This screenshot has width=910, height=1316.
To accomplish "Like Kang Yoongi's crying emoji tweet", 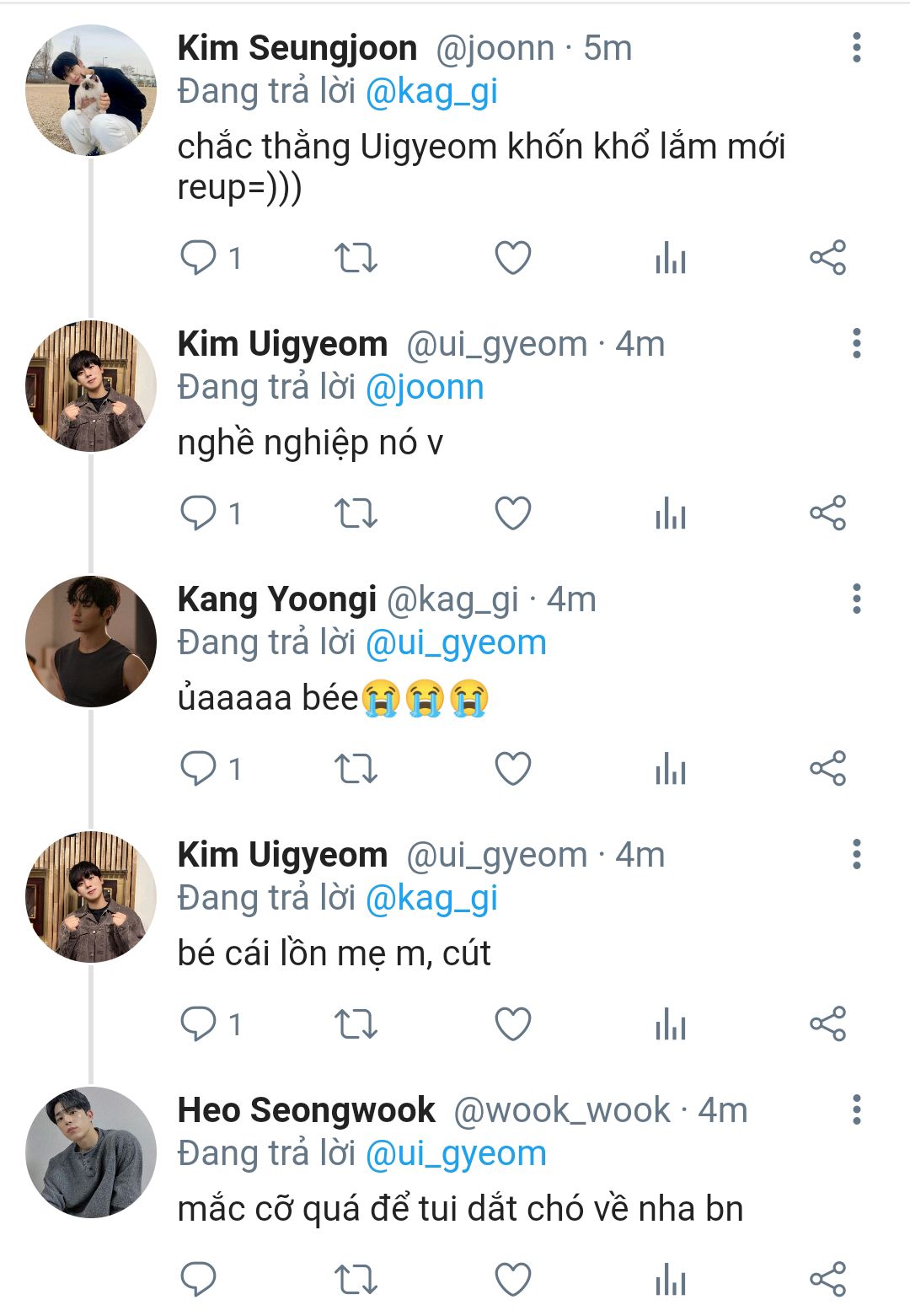I will pyautogui.click(x=512, y=769).
